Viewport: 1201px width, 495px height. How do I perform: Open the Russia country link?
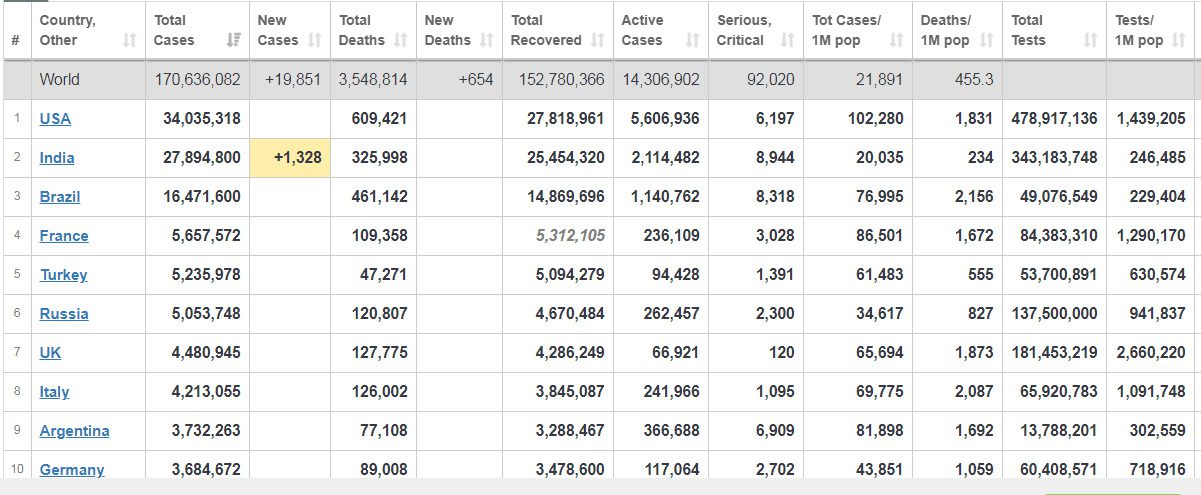(x=64, y=313)
